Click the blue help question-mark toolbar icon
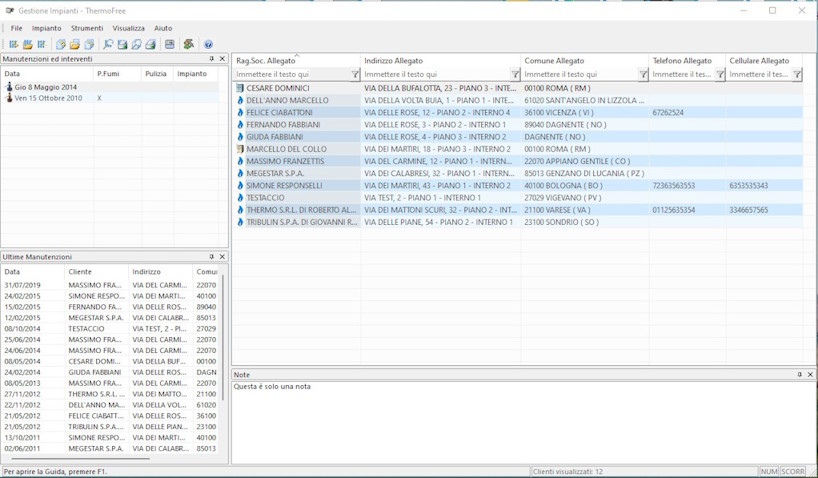The image size is (818, 478). pos(208,44)
